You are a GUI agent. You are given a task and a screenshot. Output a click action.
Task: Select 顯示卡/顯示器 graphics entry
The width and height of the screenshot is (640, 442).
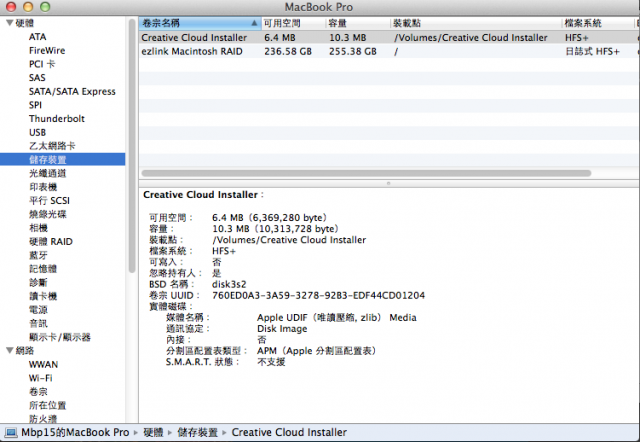pyautogui.click(x=60, y=337)
